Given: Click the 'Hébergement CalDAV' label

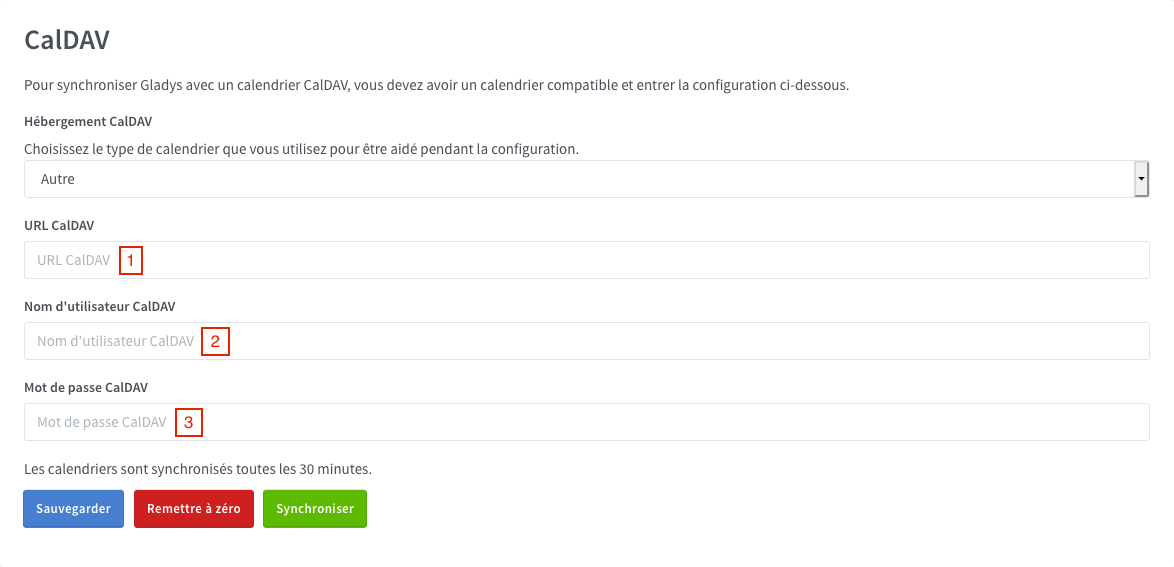Looking at the screenshot, I should pyautogui.click(x=88, y=122).
